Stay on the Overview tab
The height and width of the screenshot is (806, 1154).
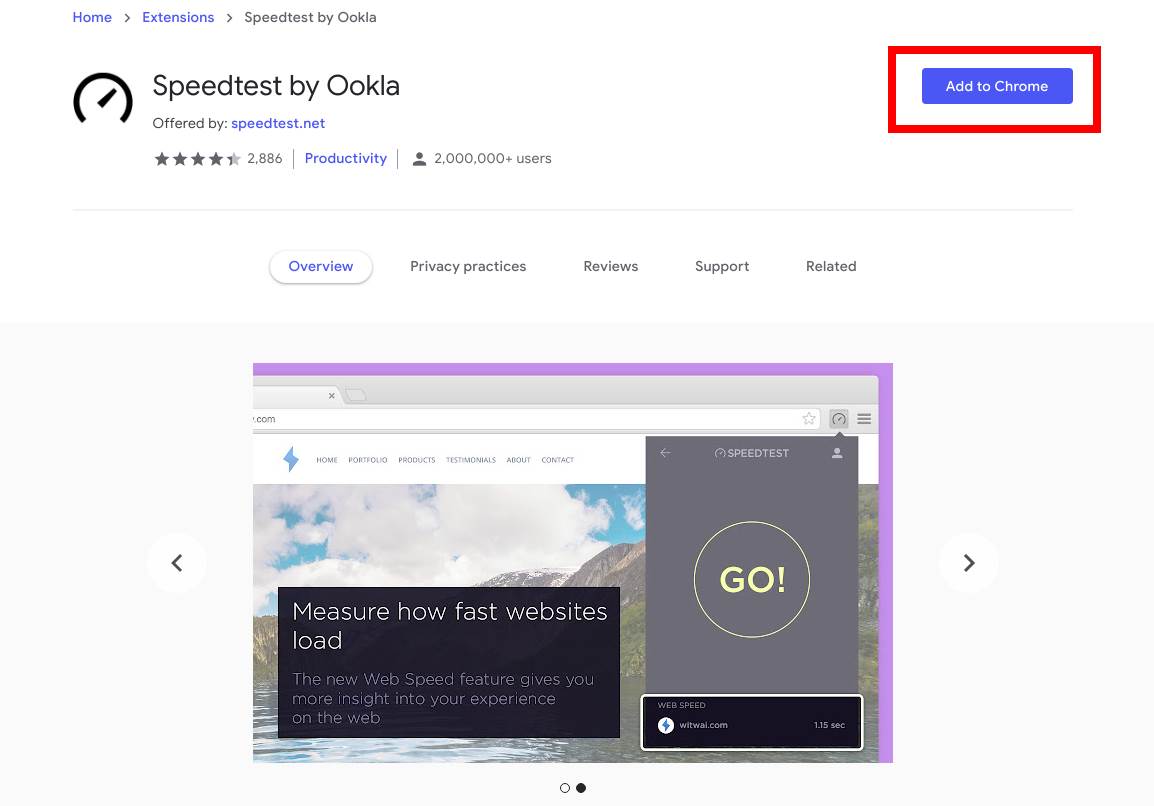[x=320, y=266]
